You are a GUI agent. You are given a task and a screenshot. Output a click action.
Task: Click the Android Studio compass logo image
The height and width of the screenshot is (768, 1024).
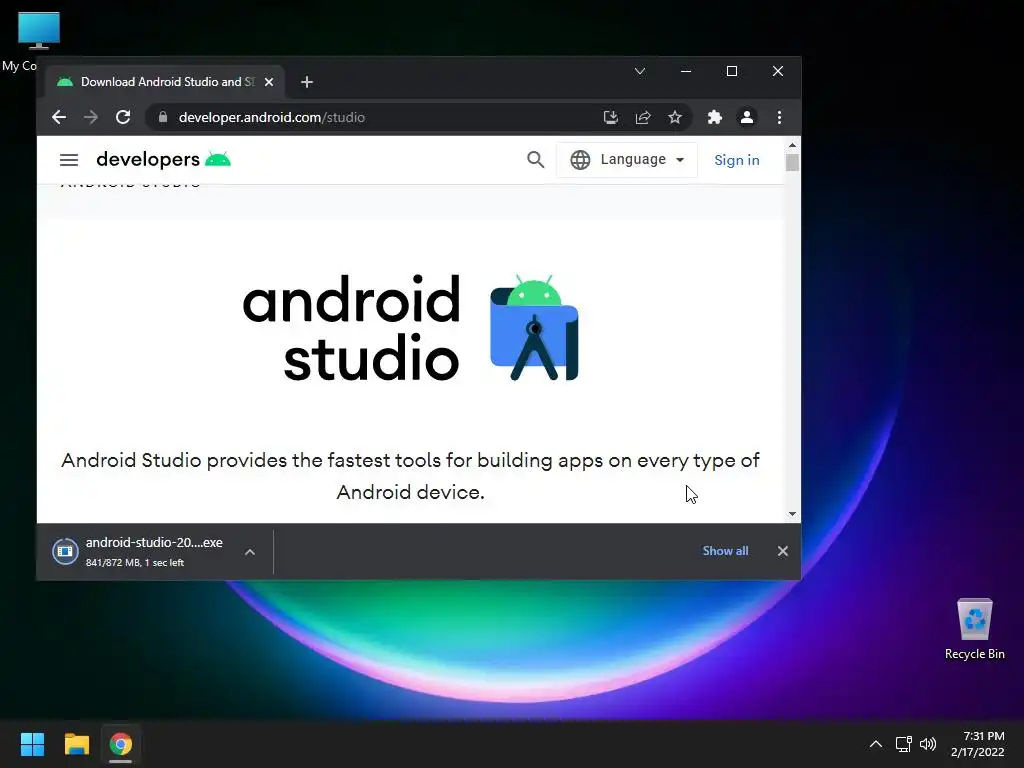[x=534, y=328]
